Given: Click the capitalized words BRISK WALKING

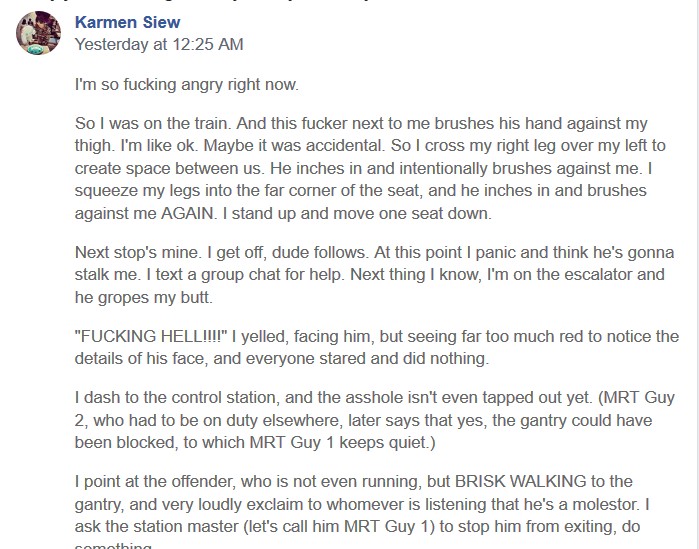Looking at the screenshot, I should coord(520,482).
